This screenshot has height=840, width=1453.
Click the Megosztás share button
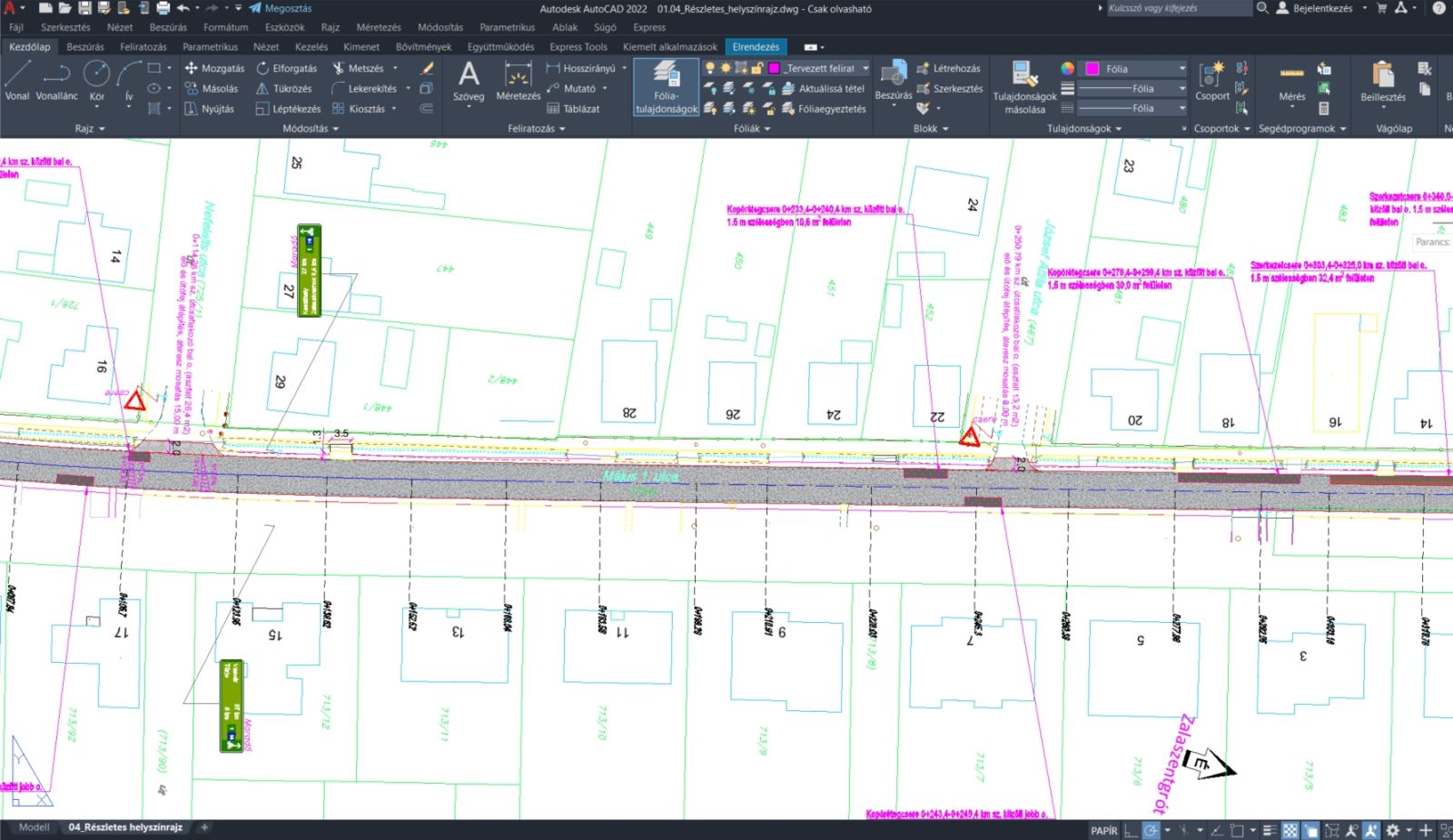[281, 8]
